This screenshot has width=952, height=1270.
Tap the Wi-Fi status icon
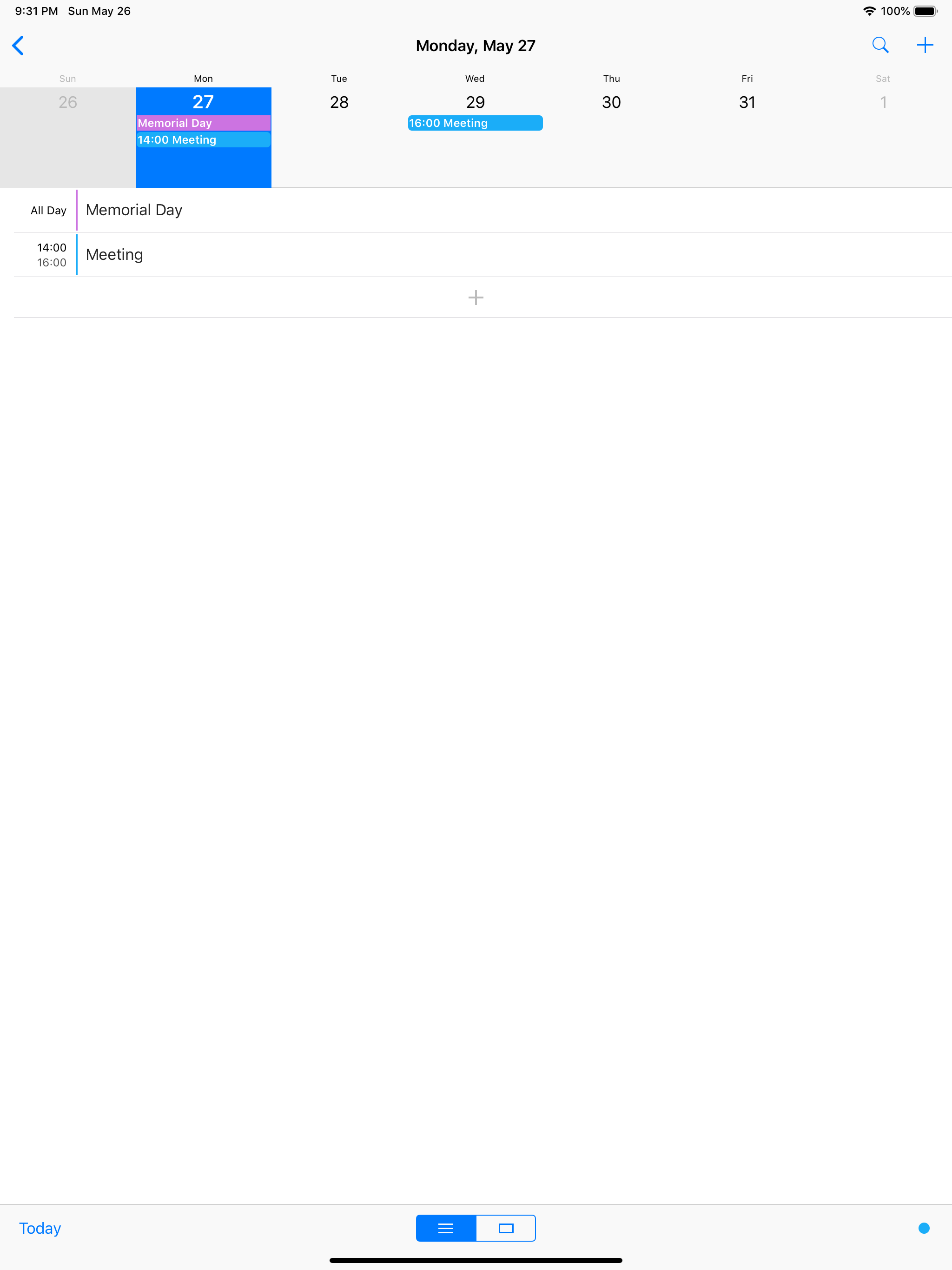point(869,11)
